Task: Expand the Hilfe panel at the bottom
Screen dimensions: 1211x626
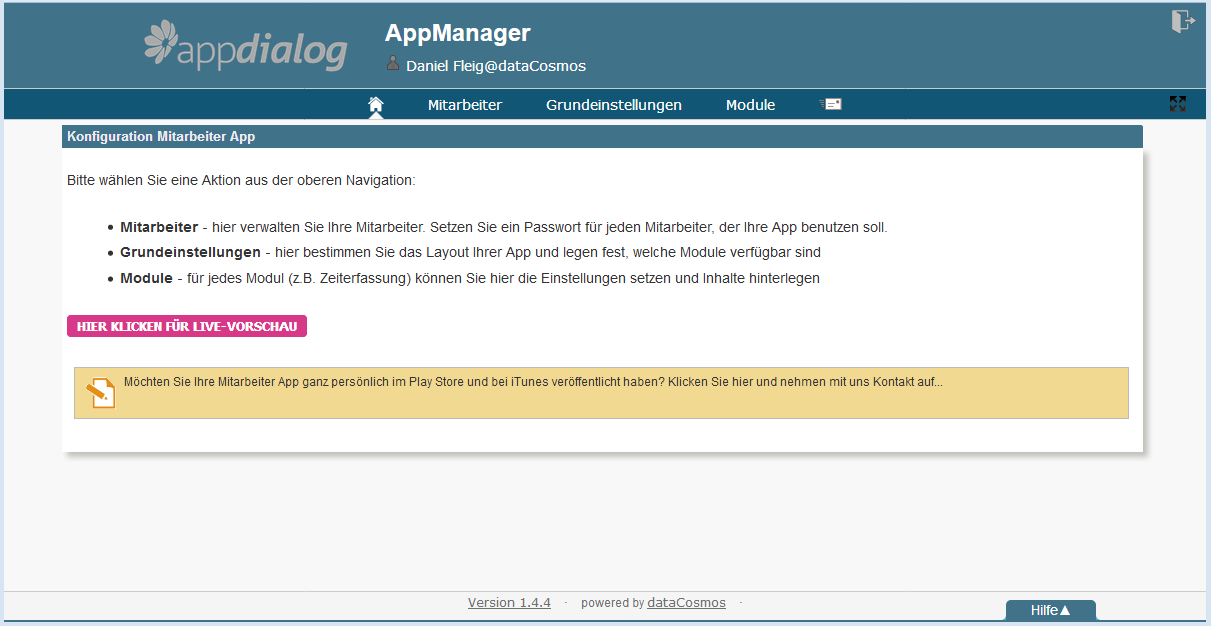Action: point(1050,610)
